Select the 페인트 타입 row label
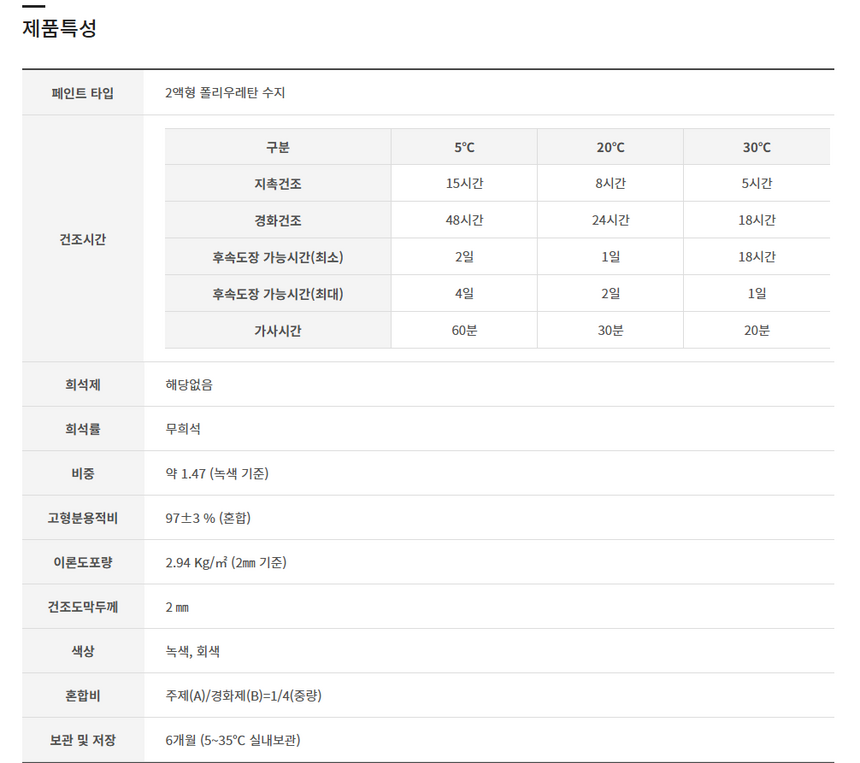 [83, 93]
